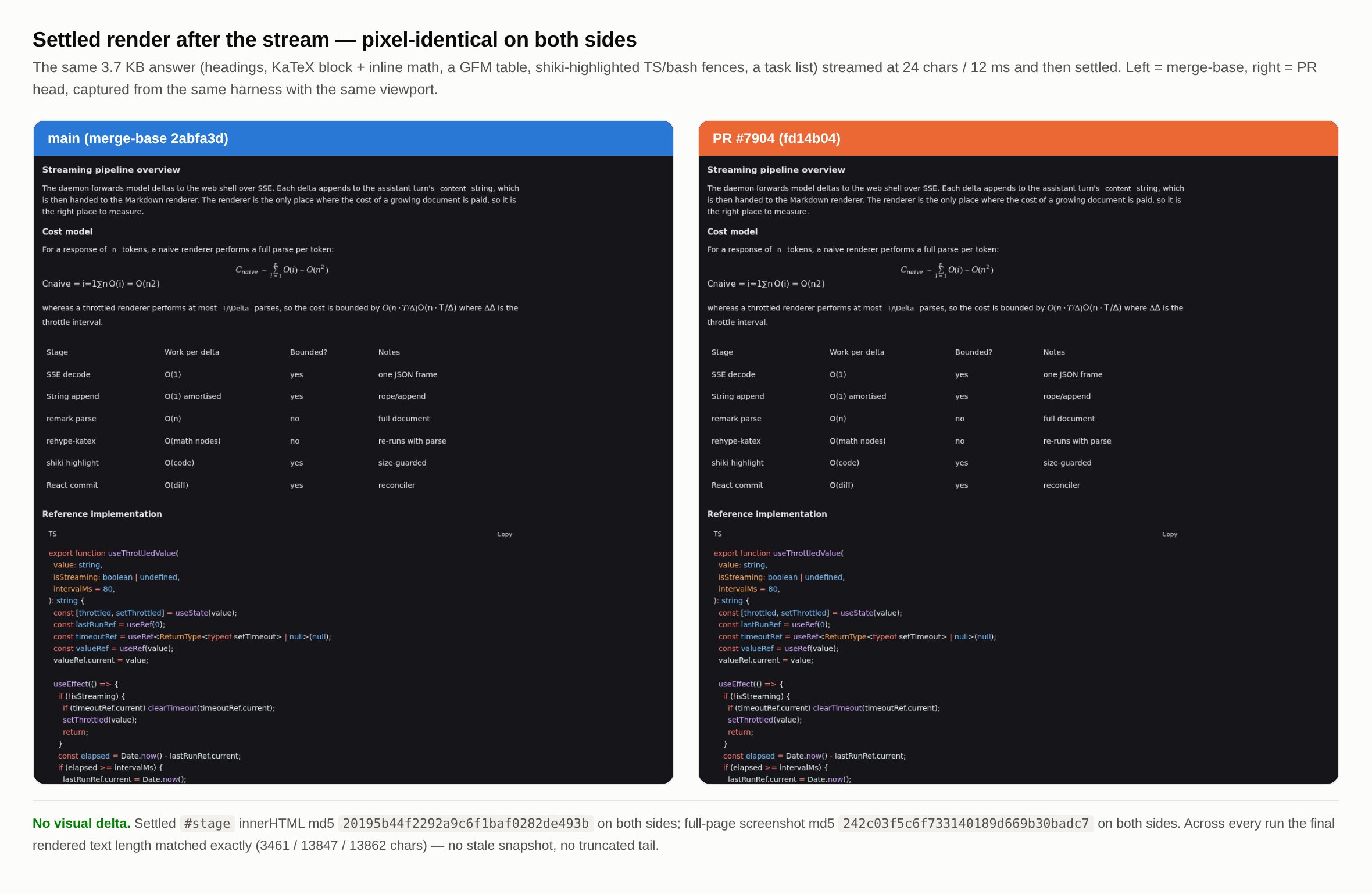Click 'useEffect(() => {' line in PR #7904 panel
The width and height of the screenshot is (1372, 894).
751,684
